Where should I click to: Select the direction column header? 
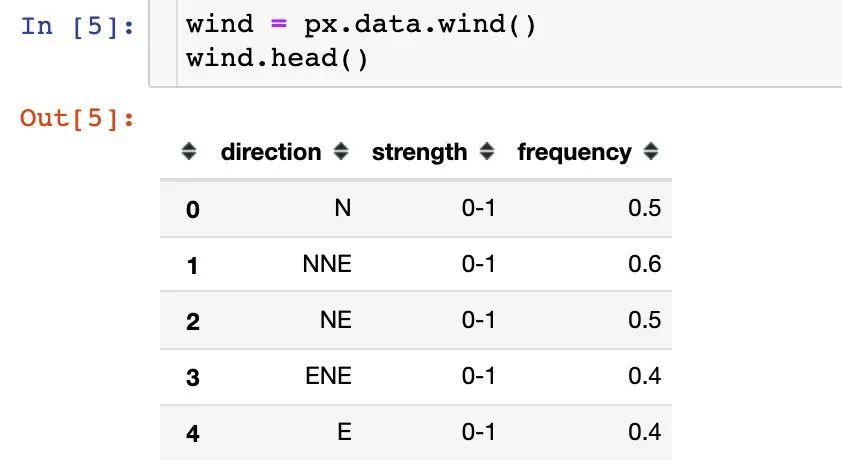[271, 152]
